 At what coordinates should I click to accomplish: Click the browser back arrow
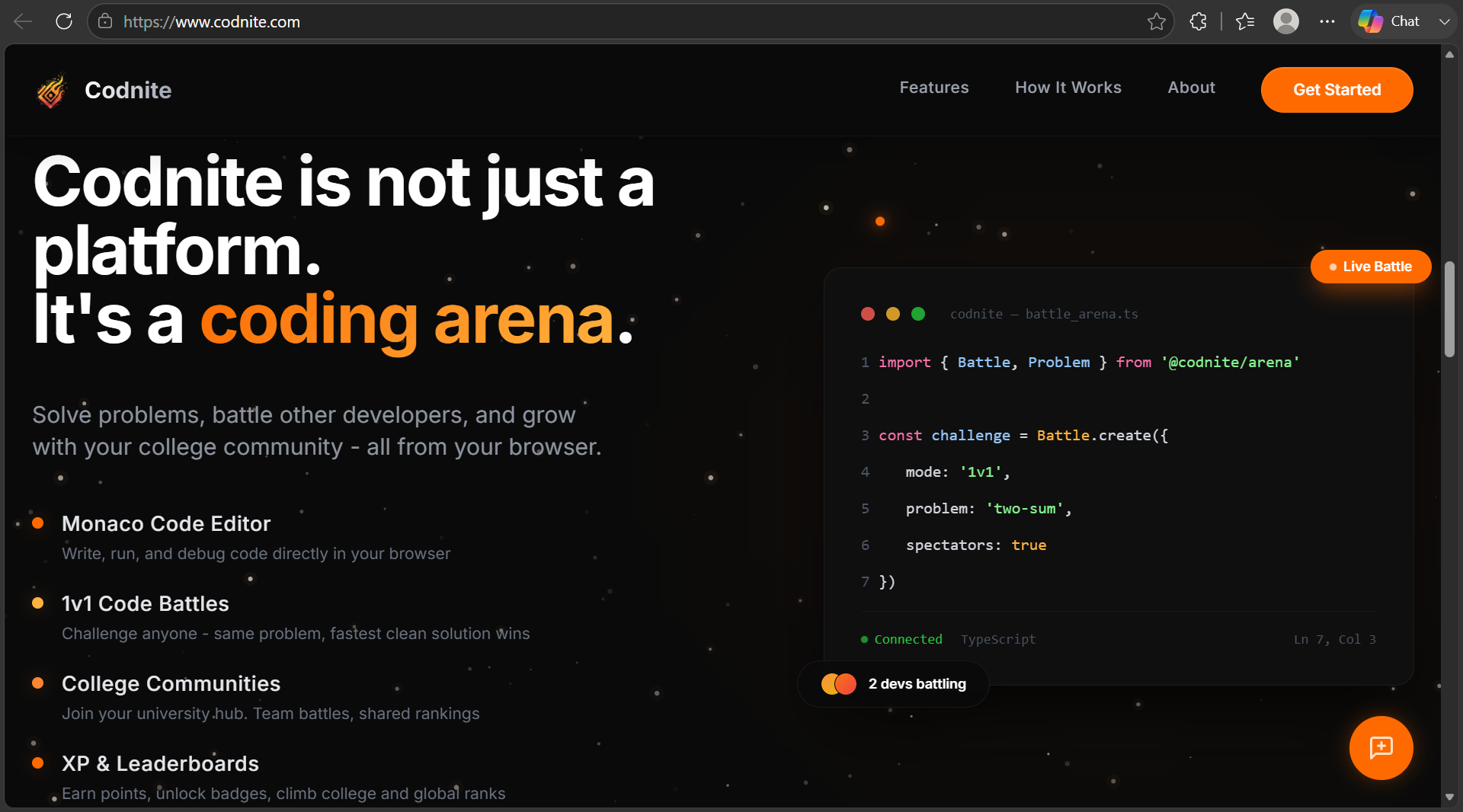coord(23,21)
